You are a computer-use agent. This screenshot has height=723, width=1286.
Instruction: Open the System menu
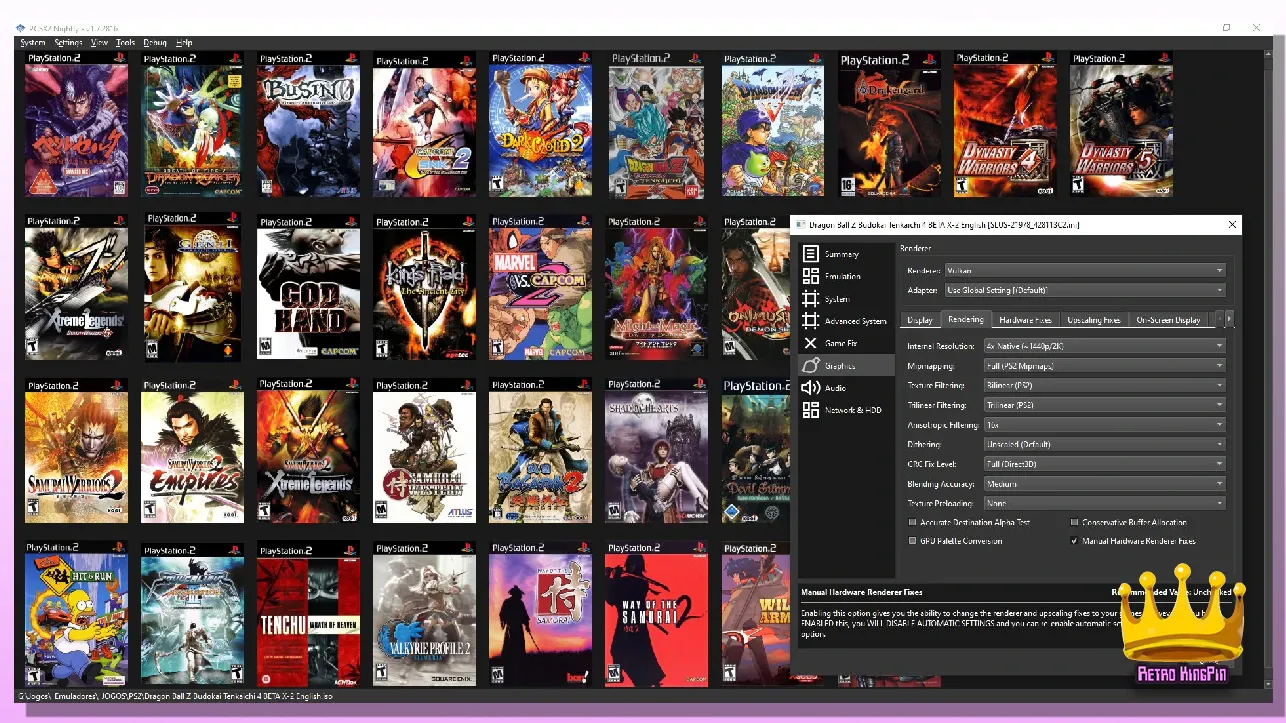33,43
